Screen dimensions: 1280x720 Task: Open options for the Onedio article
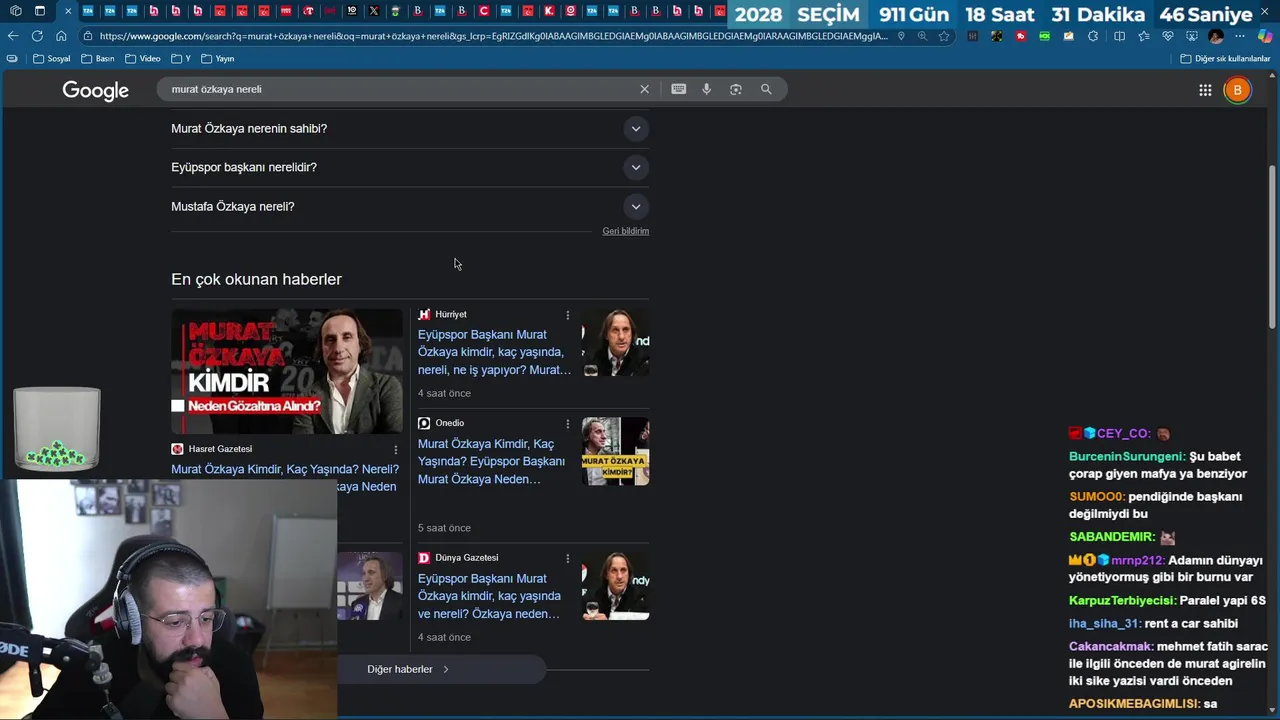click(x=568, y=424)
